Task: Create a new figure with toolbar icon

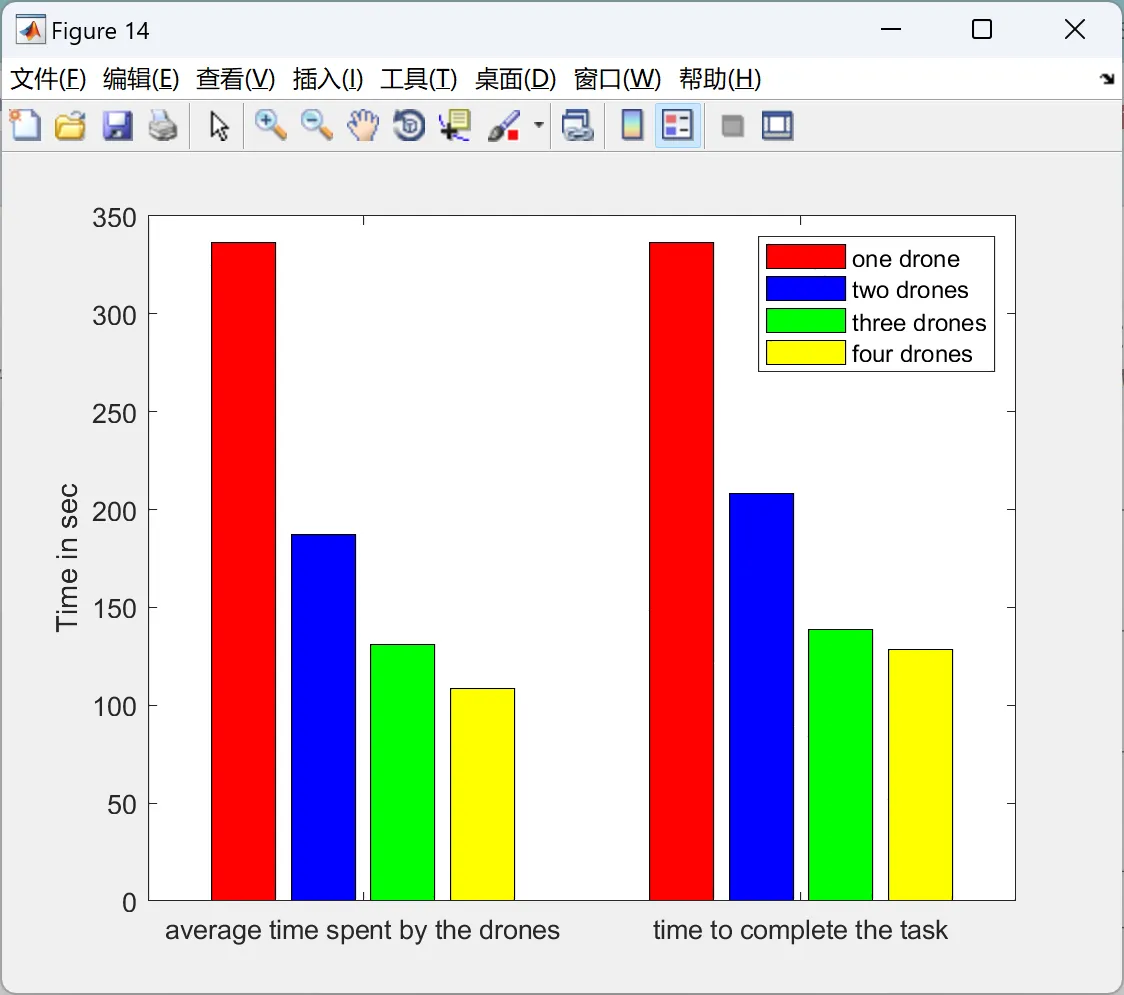Action: point(25,125)
